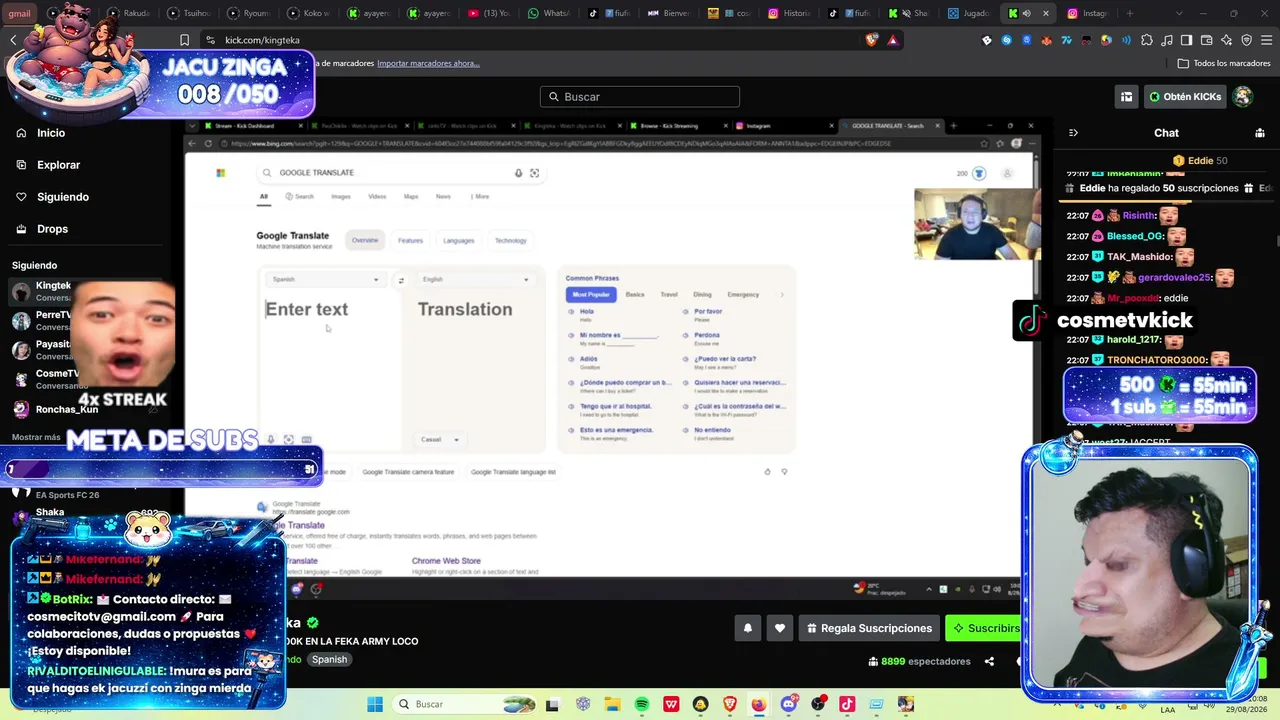Open Leo AI sparkle icon in toolbar
Image resolution: width=1280 pixels, height=720 pixels.
(1226, 40)
